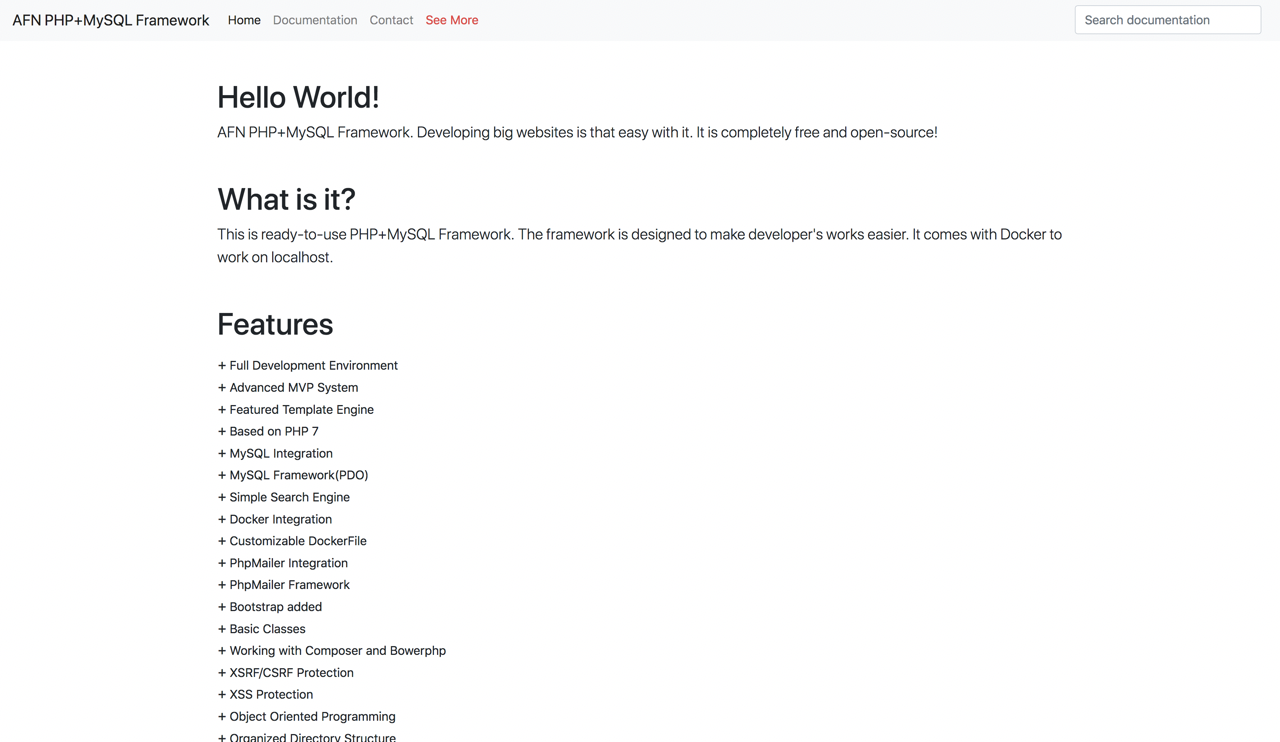Select the 'Basic Classes' line
This screenshot has height=742, width=1280.
pos(262,630)
